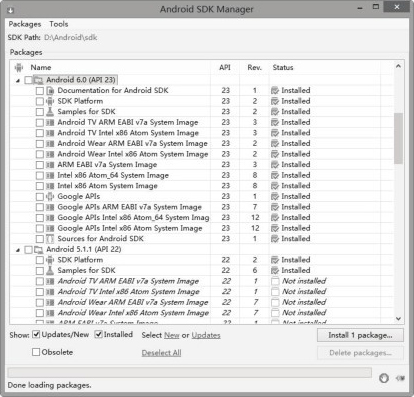The width and height of the screenshot is (414, 397).
Task: Click the log window icon at bottom right
Action: click(x=400, y=378)
